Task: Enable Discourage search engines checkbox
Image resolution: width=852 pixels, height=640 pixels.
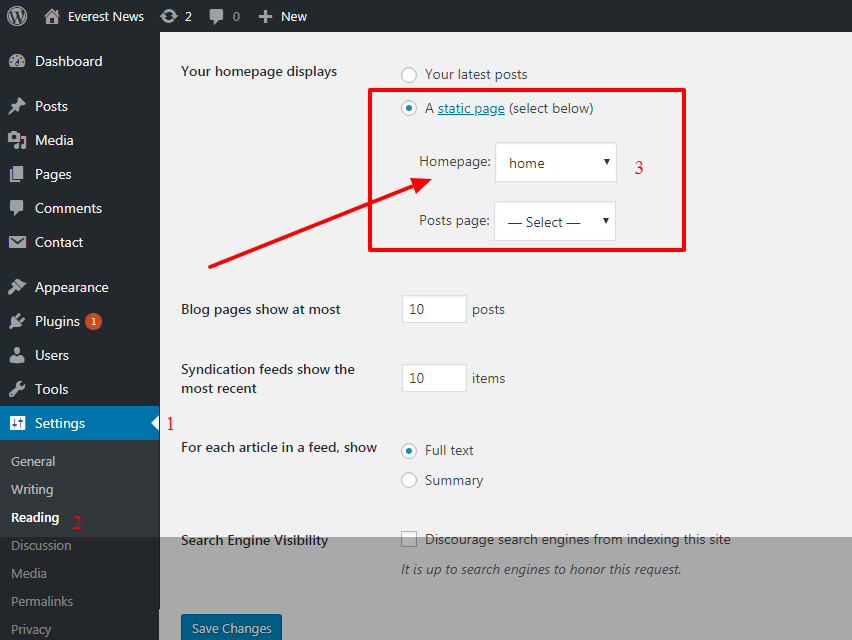Action: click(x=409, y=539)
